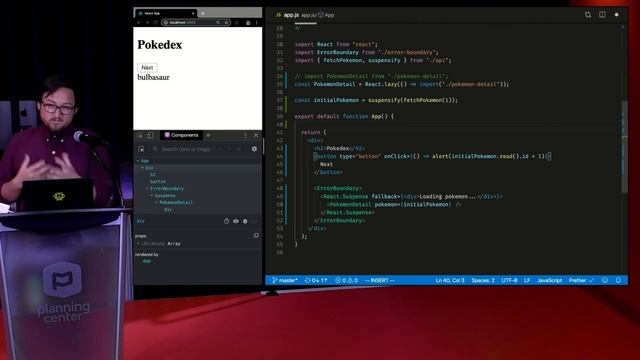Close the React App browser tab
This screenshot has width=640, height=360.
point(193,13)
